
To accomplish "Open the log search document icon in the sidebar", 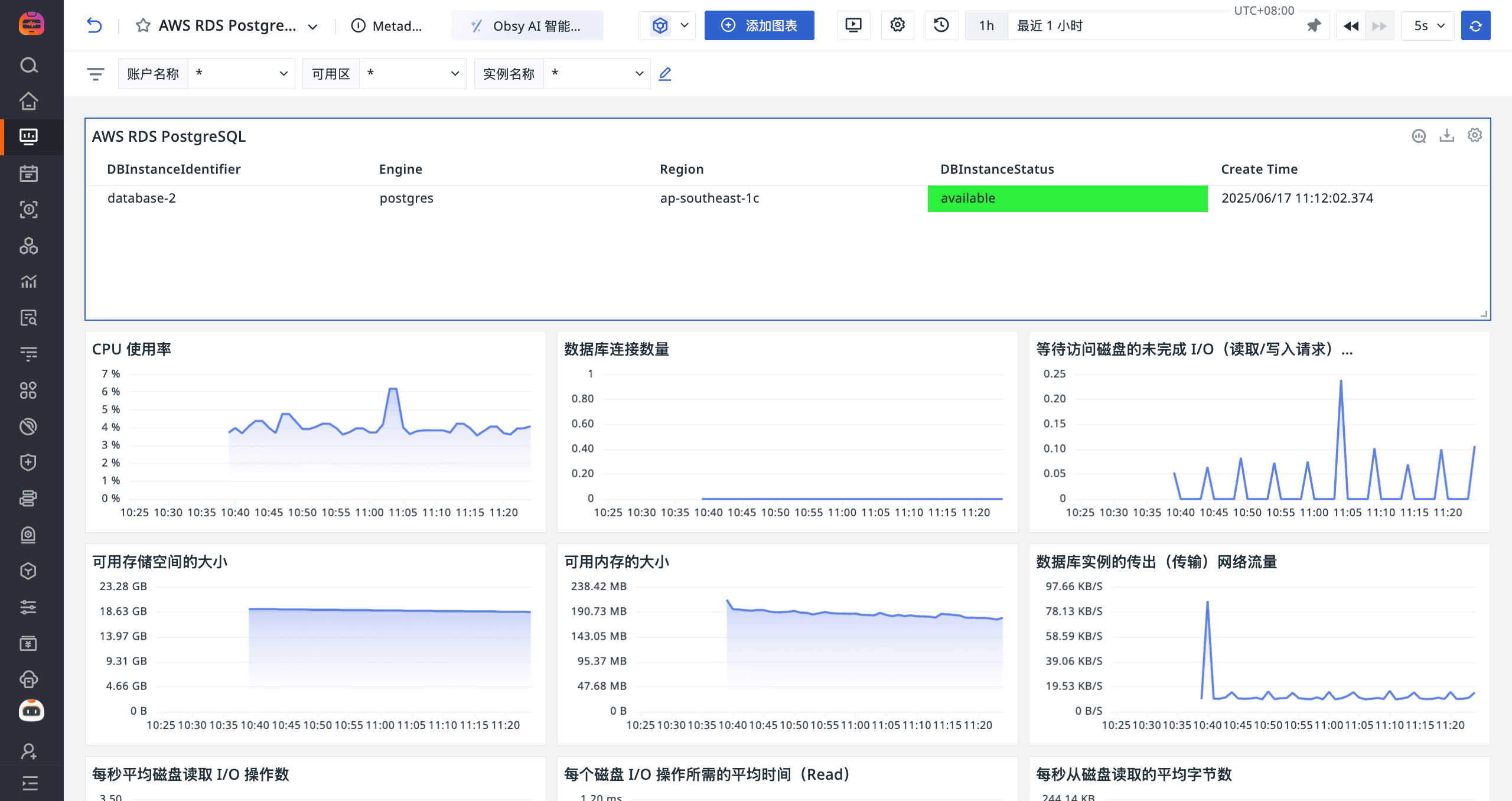I will click(29, 318).
